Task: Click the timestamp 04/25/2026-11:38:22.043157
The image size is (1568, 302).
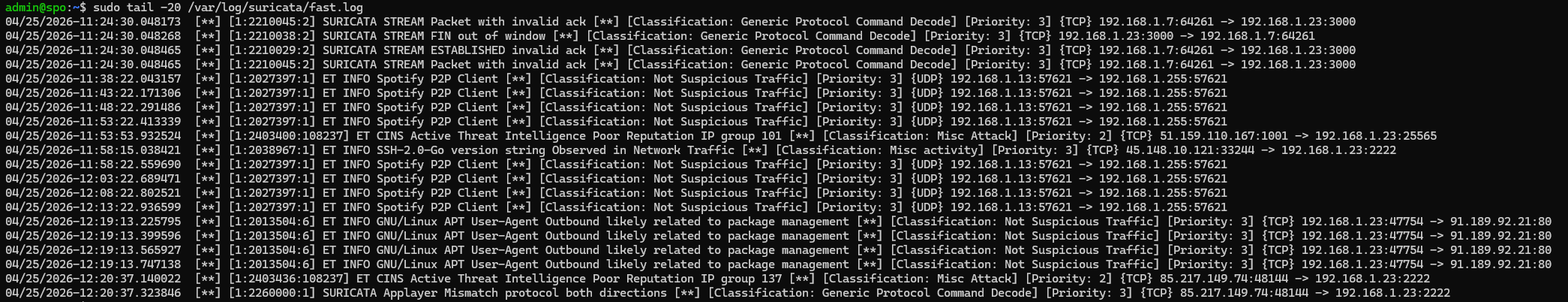Action: point(93,79)
